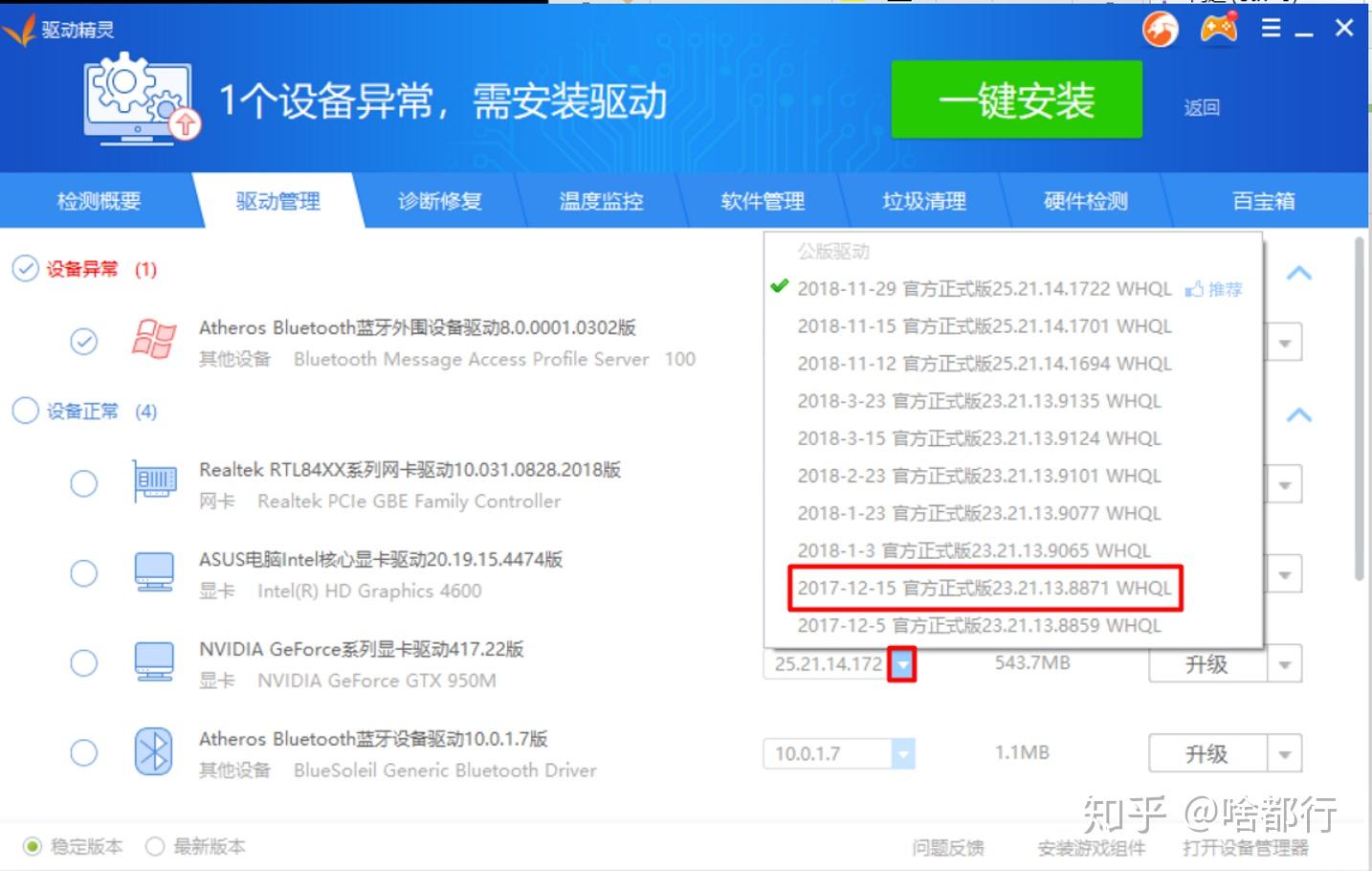Open action dropdown arrow for Atheros peripheral row

tap(1285, 343)
